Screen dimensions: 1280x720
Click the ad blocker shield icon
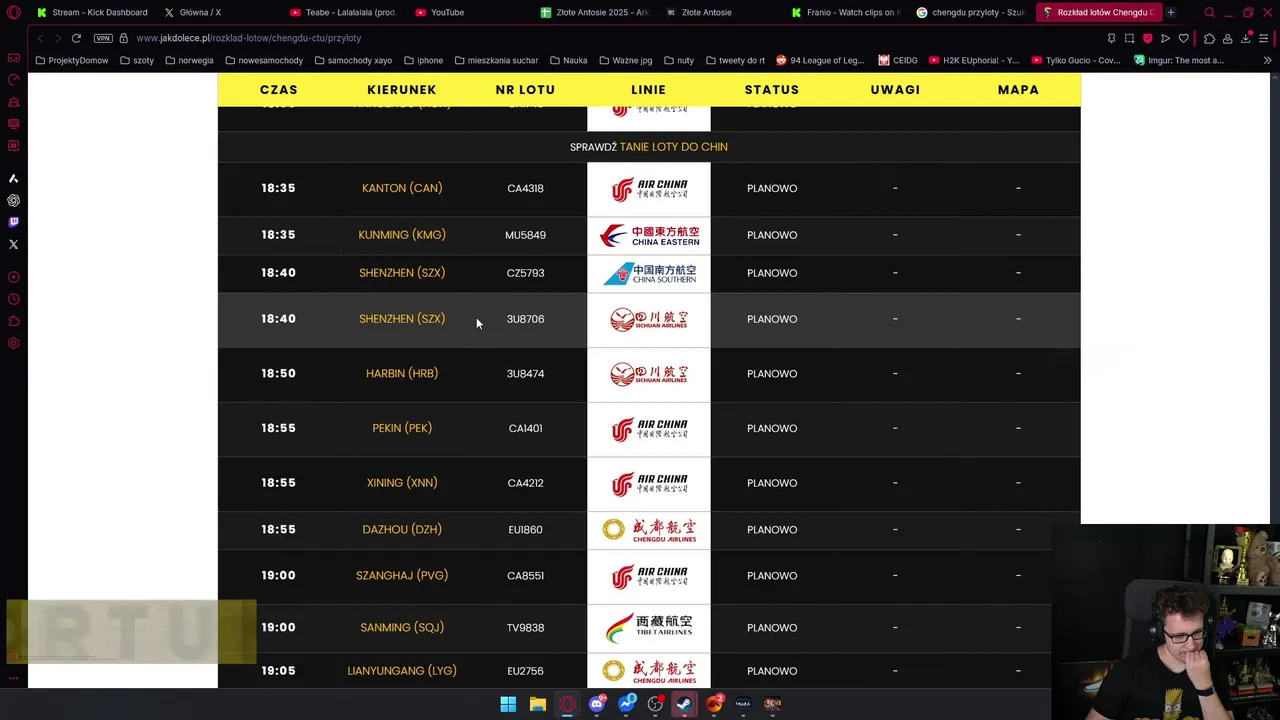(x=1147, y=38)
